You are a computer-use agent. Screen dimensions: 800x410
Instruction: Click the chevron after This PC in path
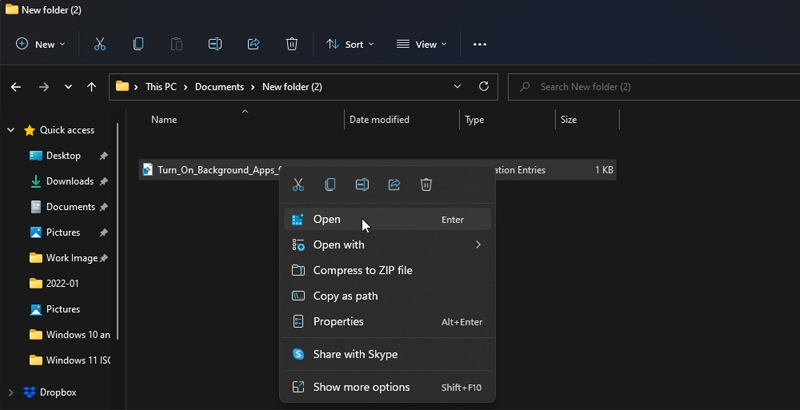(x=185, y=87)
